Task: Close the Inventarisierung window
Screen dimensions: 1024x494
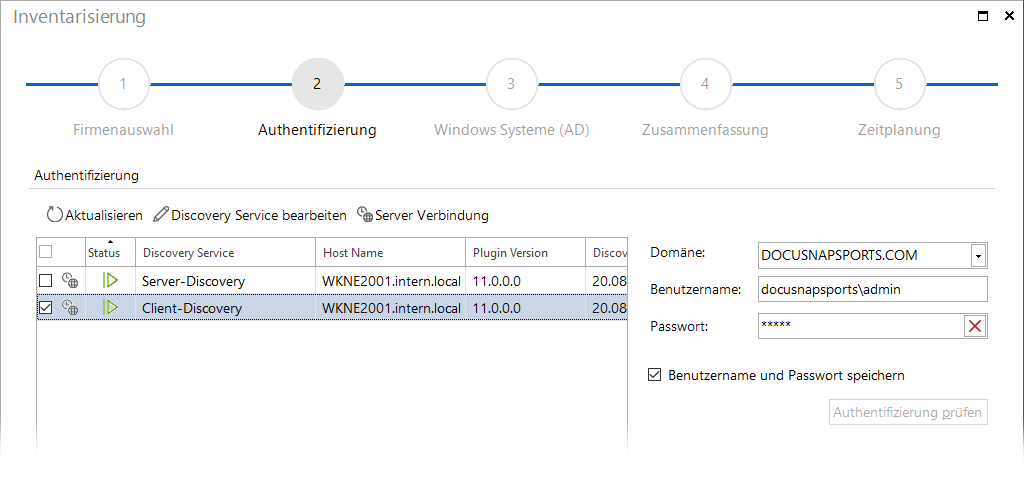Action: tap(1009, 17)
